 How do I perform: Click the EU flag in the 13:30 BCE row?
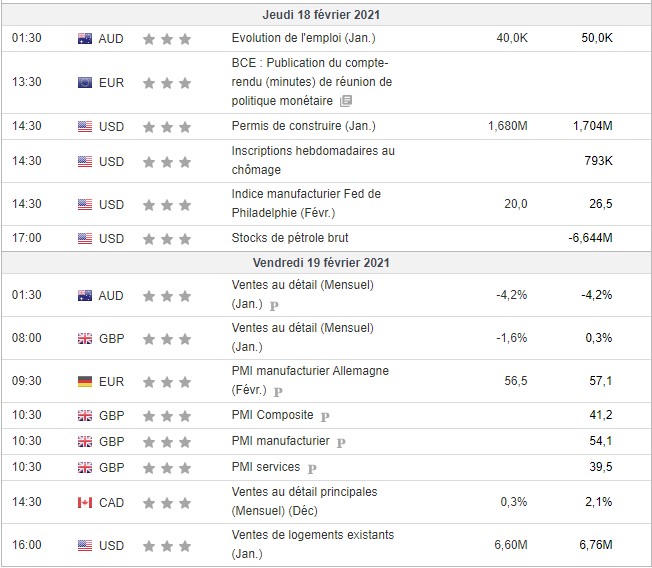point(85,82)
